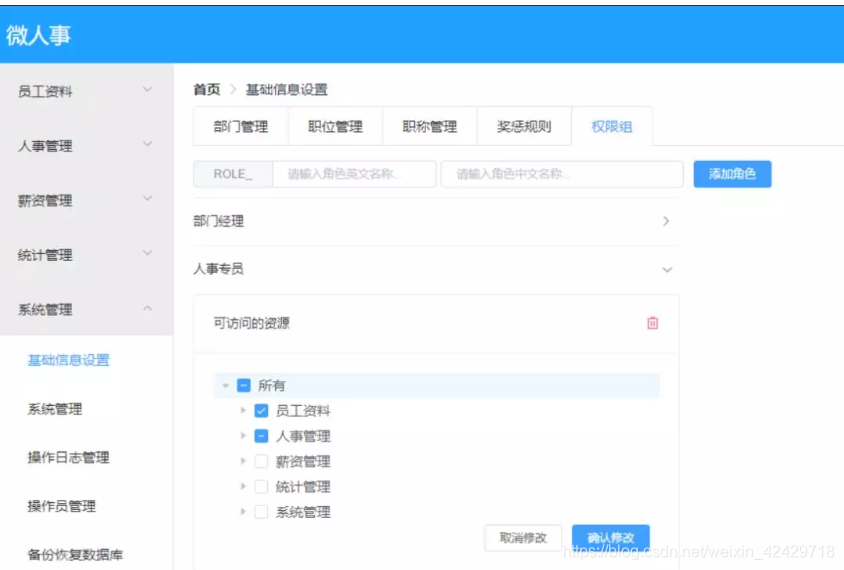Click the ROLE_ input prefix label
This screenshot has width=844, height=570.
[233, 174]
